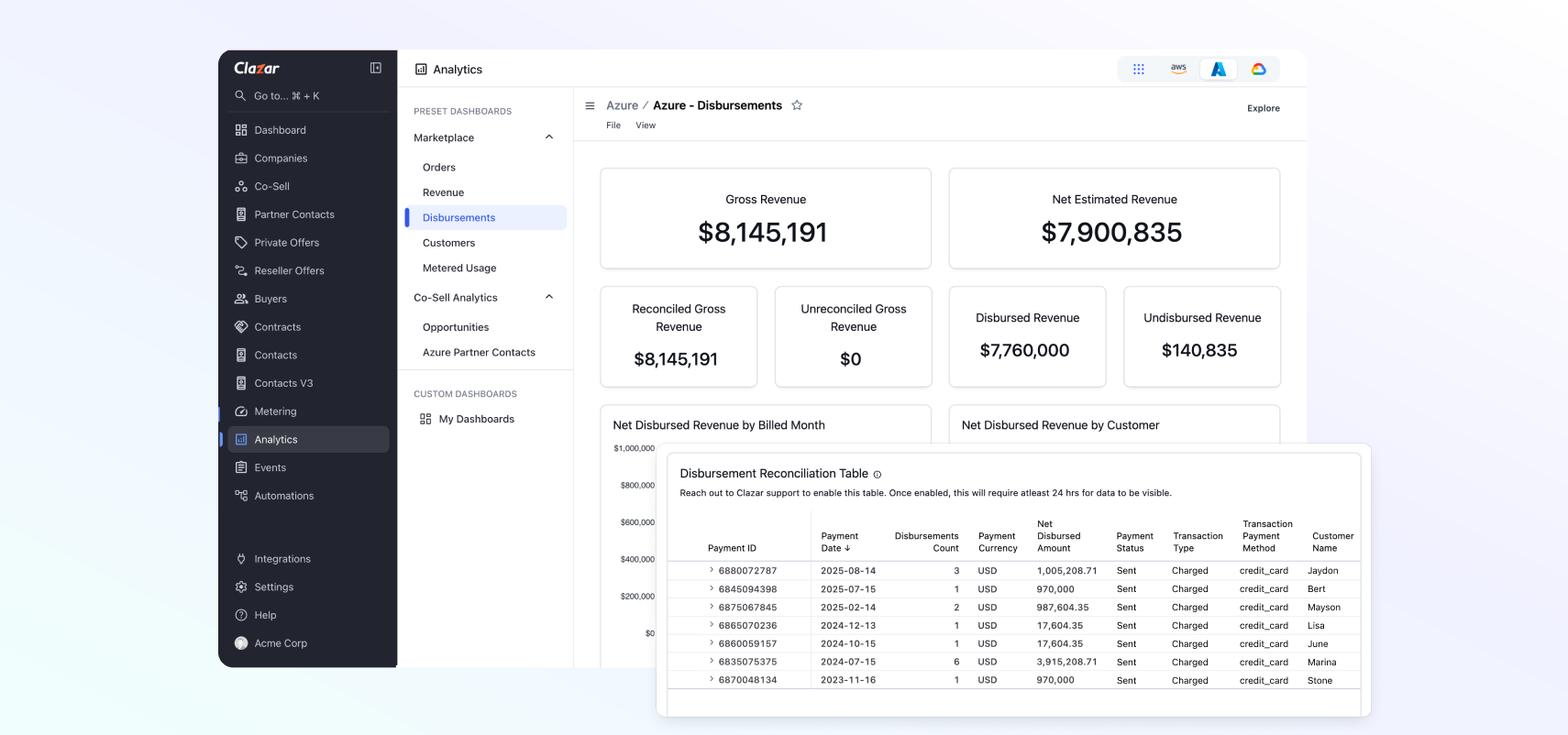The width and height of the screenshot is (1568, 735).
Task: Open the Co-Sell section
Action: (x=308, y=186)
